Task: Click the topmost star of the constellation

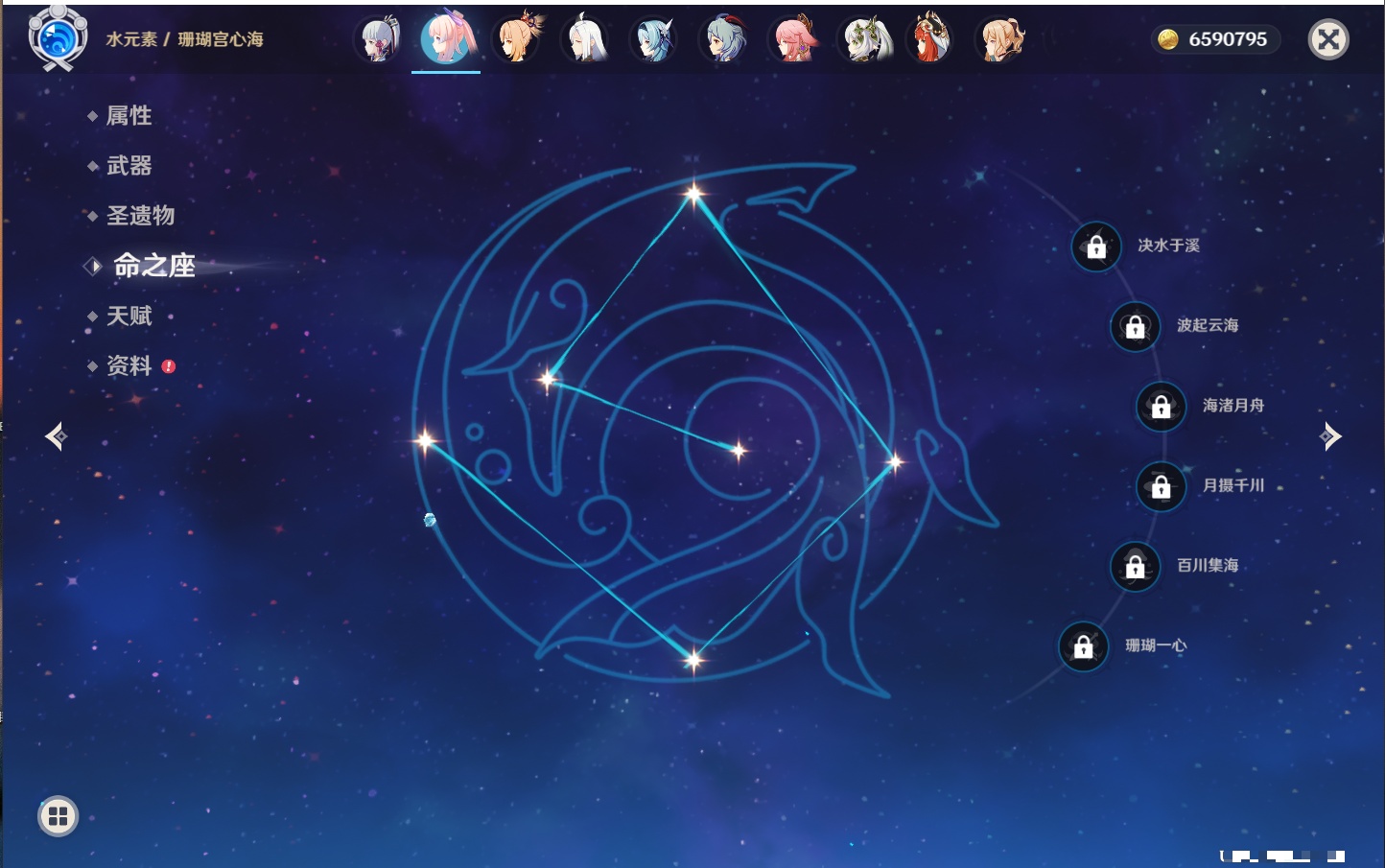Action: (693, 194)
